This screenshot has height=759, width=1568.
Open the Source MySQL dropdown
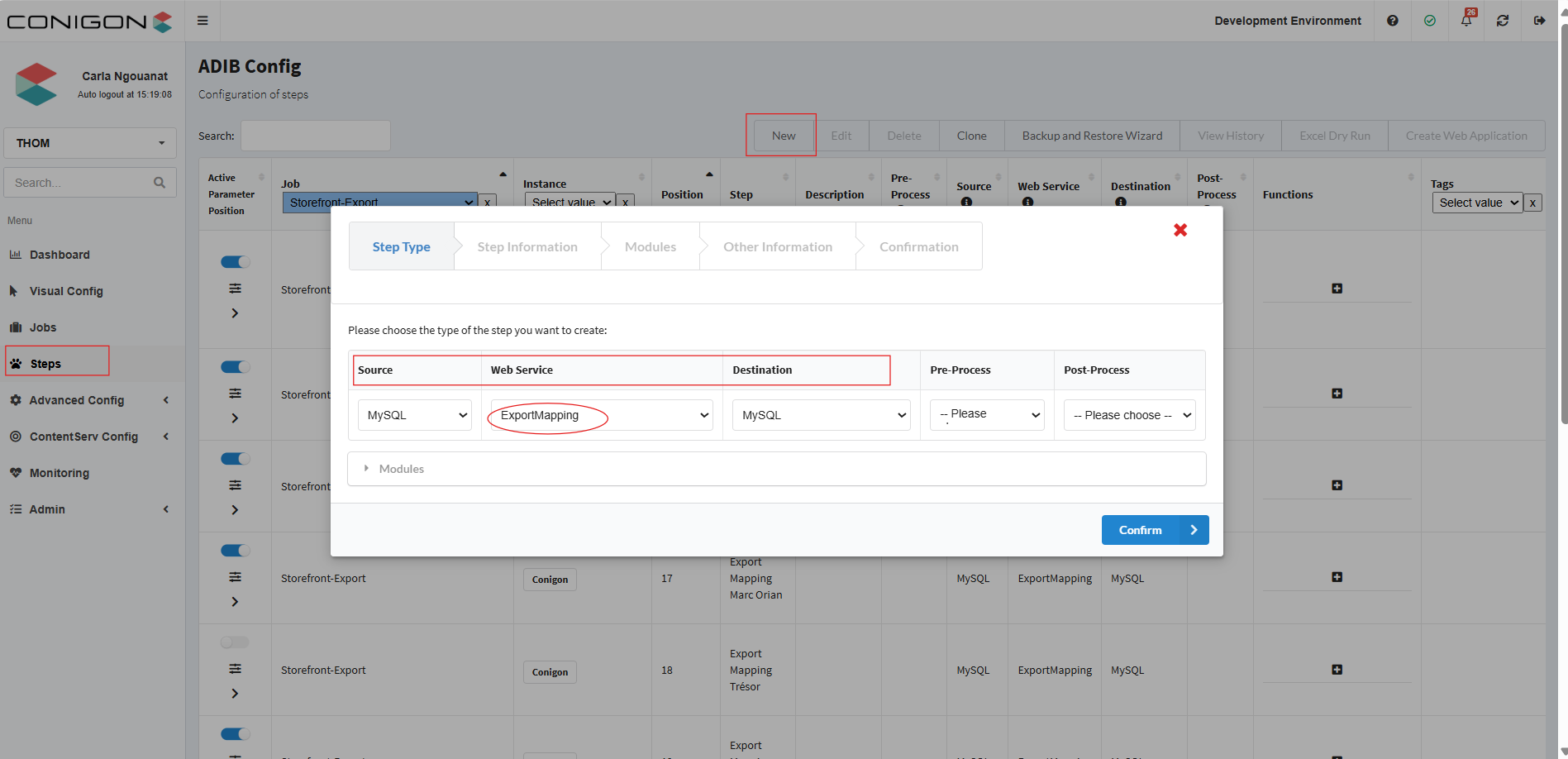pos(415,415)
